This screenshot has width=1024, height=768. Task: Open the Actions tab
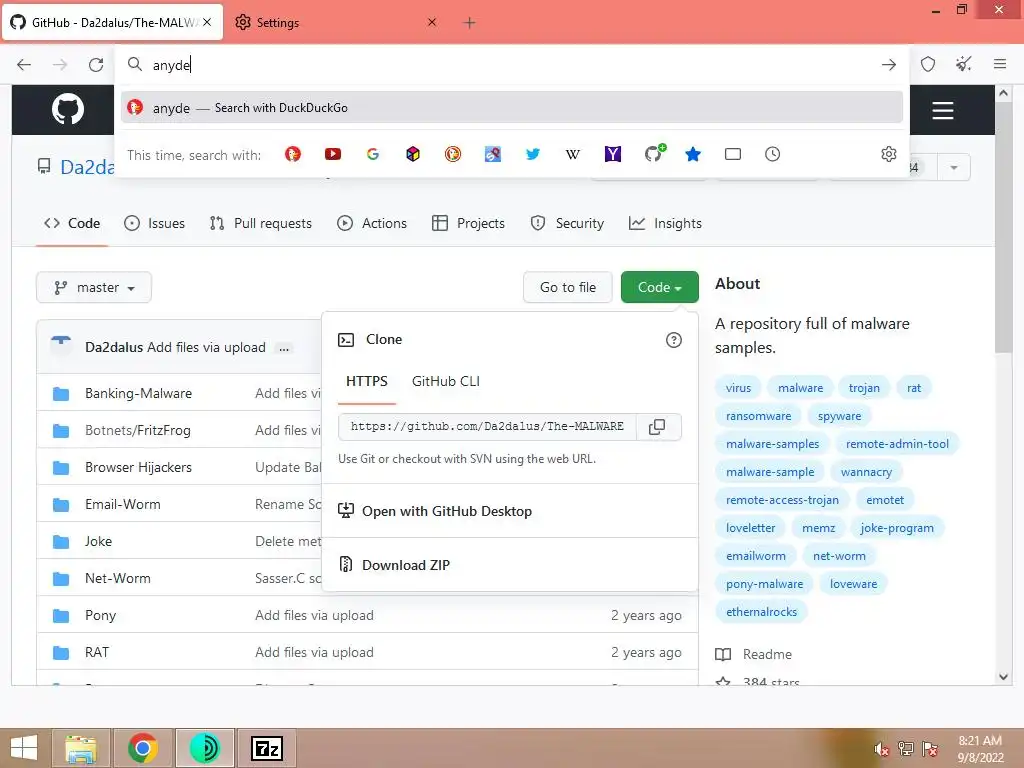click(x=372, y=223)
